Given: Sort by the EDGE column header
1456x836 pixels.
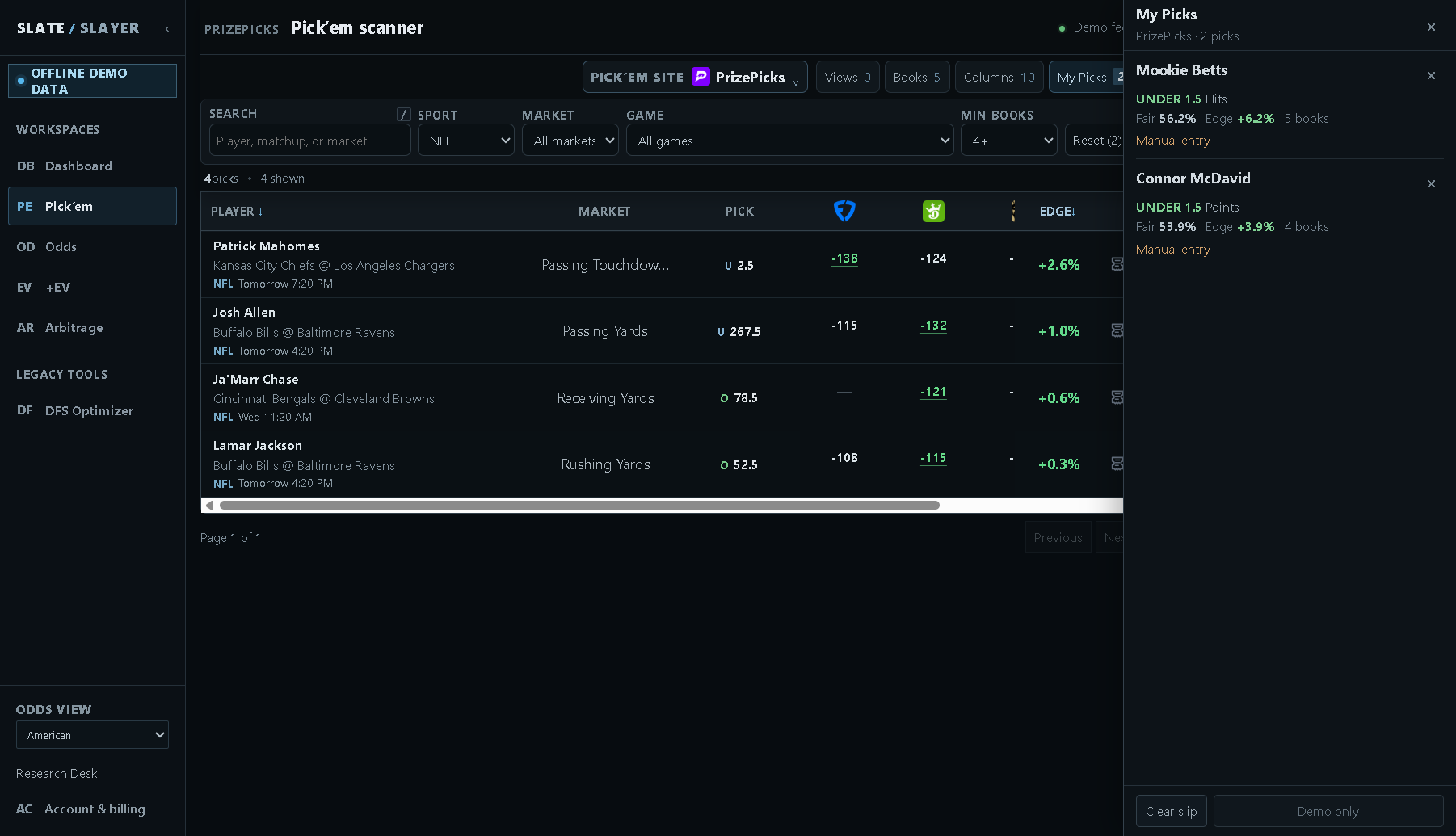Looking at the screenshot, I should tap(1057, 211).
